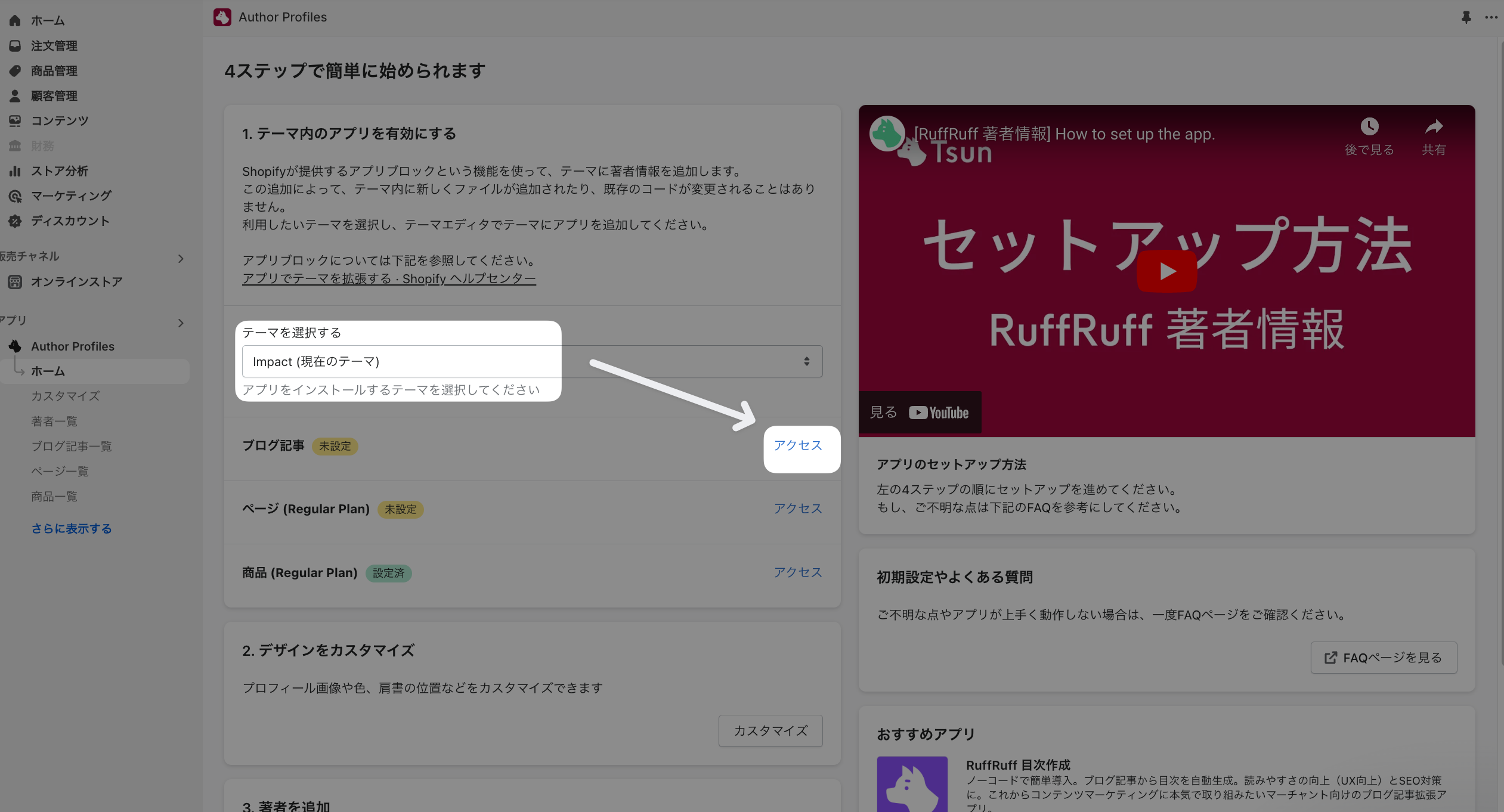The height and width of the screenshot is (812, 1504).
Task: Click the 顧客管理 person icon
Action: coord(15,96)
